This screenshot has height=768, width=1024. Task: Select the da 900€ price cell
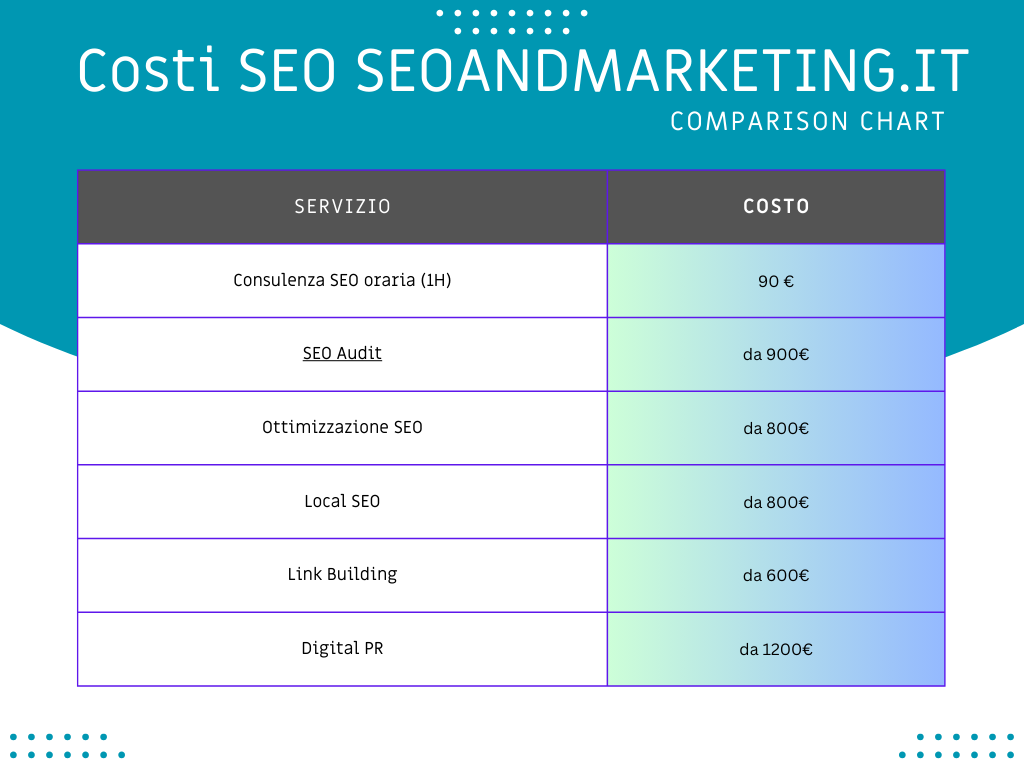click(776, 355)
